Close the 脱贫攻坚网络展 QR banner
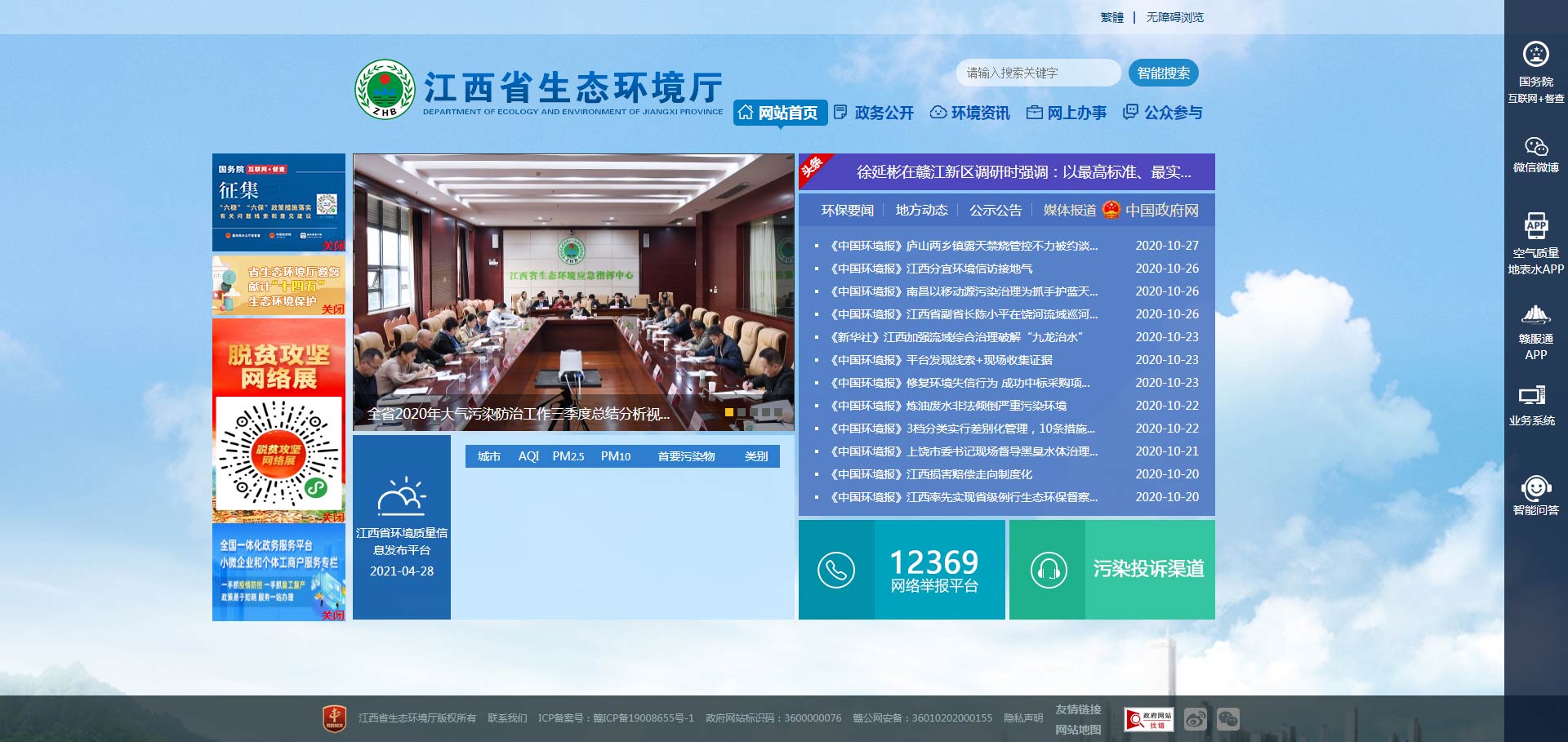Screen dimensions: 1568x742 click(x=333, y=518)
